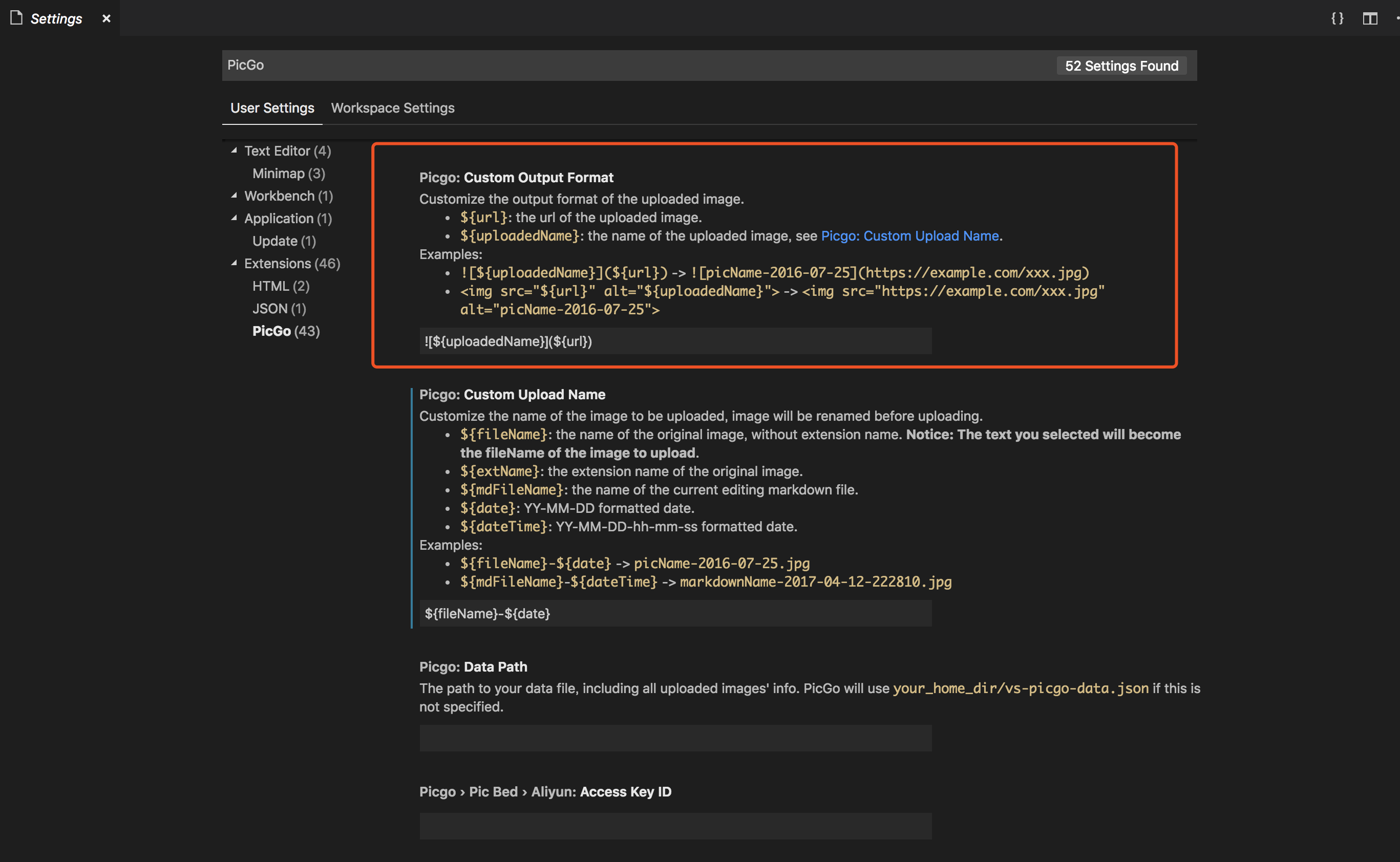Image resolution: width=1400 pixels, height=862 pixels.
Task: Select JSON in settings tree
Action: [279, 309]
